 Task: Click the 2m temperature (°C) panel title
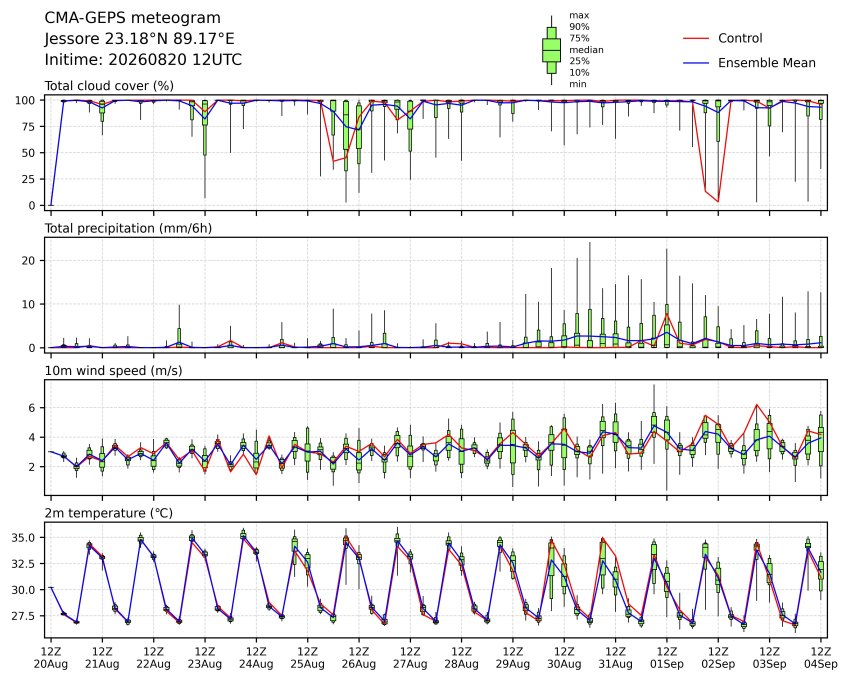point(108,513)
